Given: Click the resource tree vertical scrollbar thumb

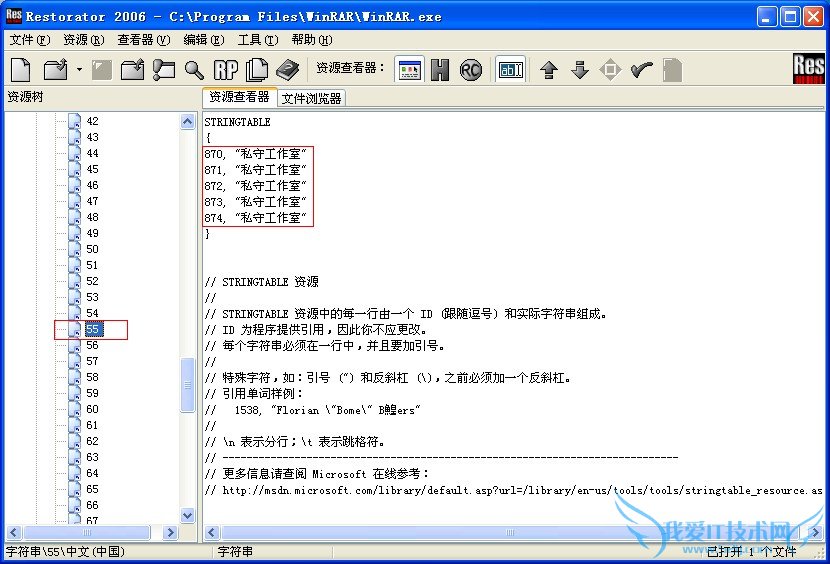Looking at the screenshot, I should coord(187,385).
